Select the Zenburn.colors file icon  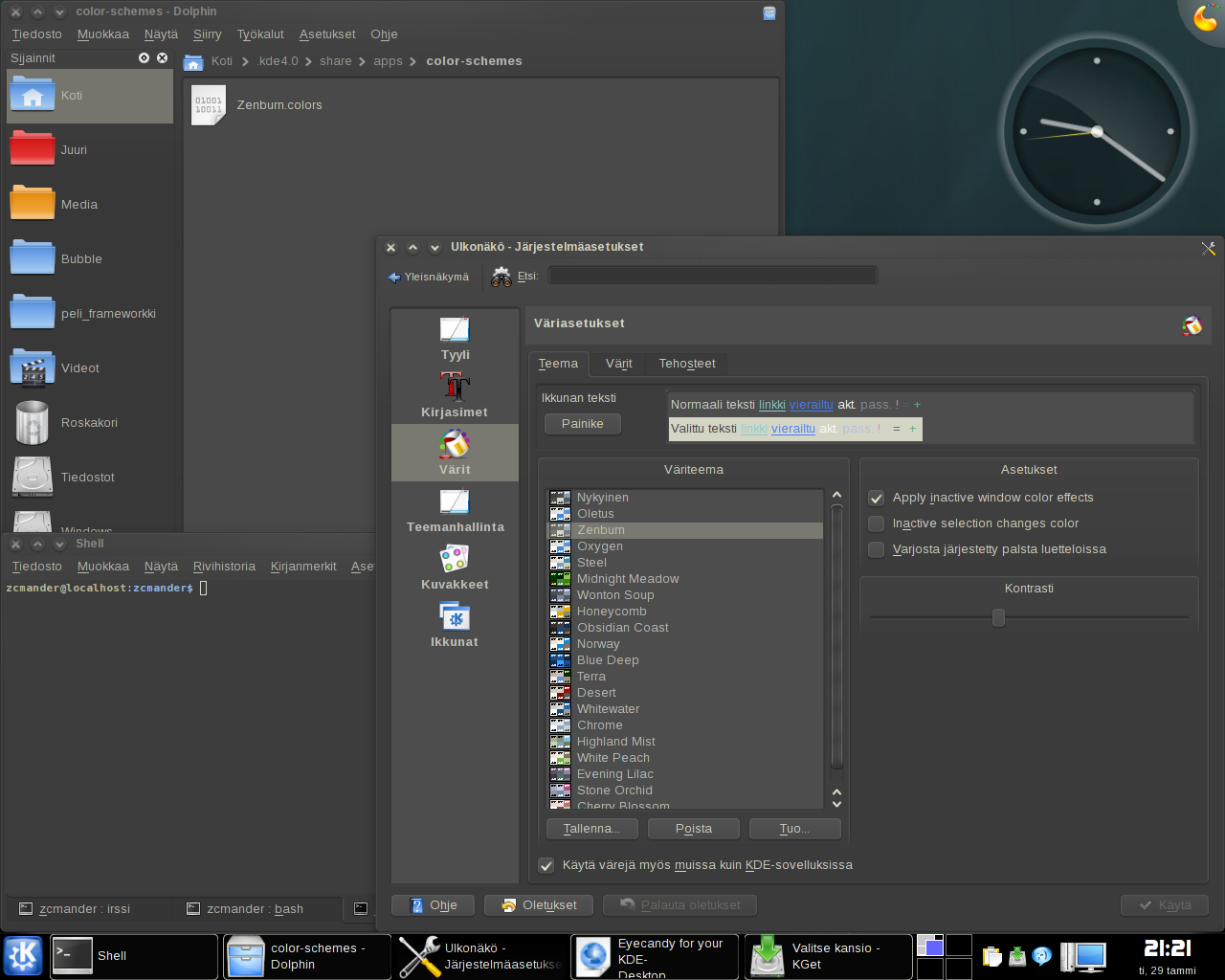pyautogui.click(x=209, y=105)
